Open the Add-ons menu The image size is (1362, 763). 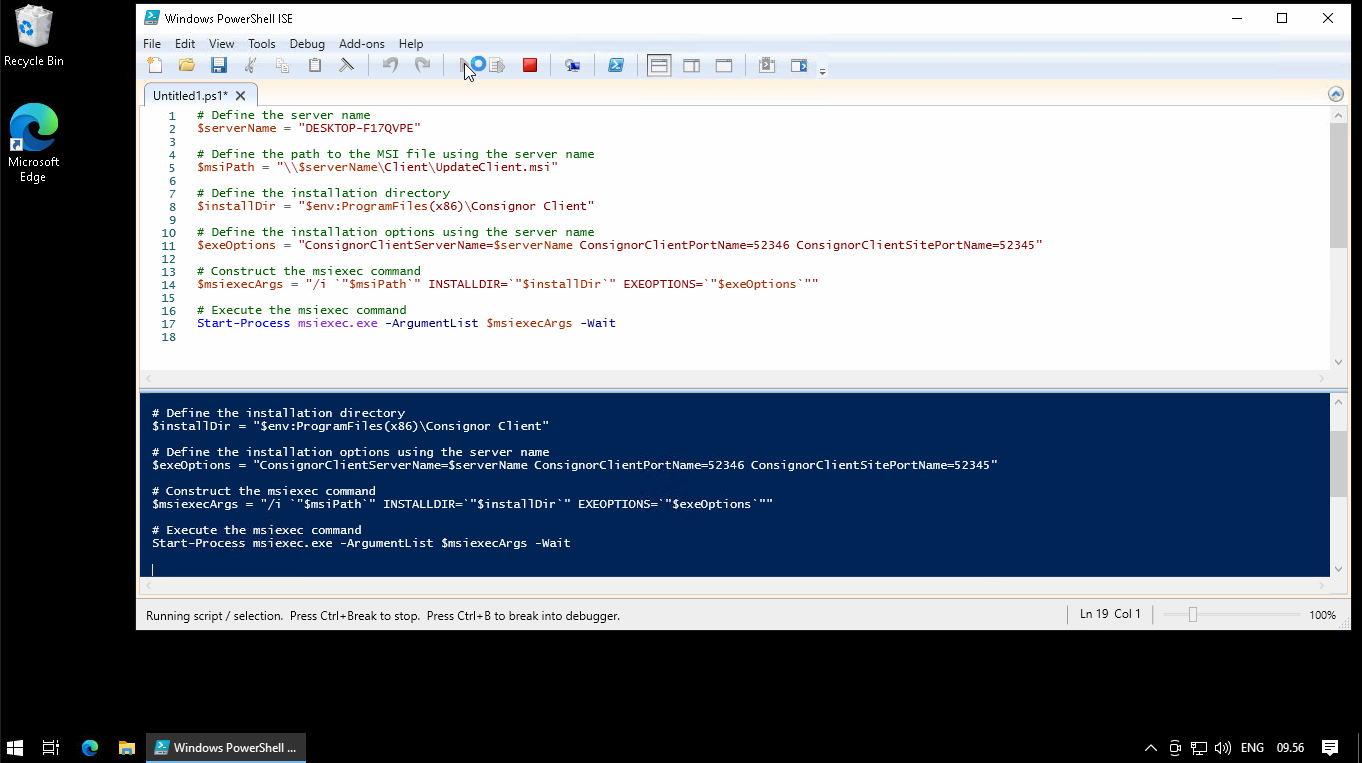[x=361, y=44]
